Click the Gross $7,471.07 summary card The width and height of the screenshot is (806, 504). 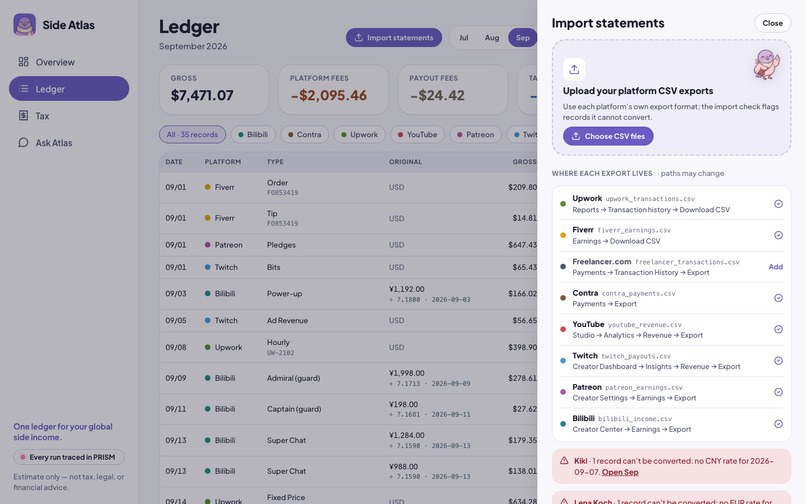214,89
